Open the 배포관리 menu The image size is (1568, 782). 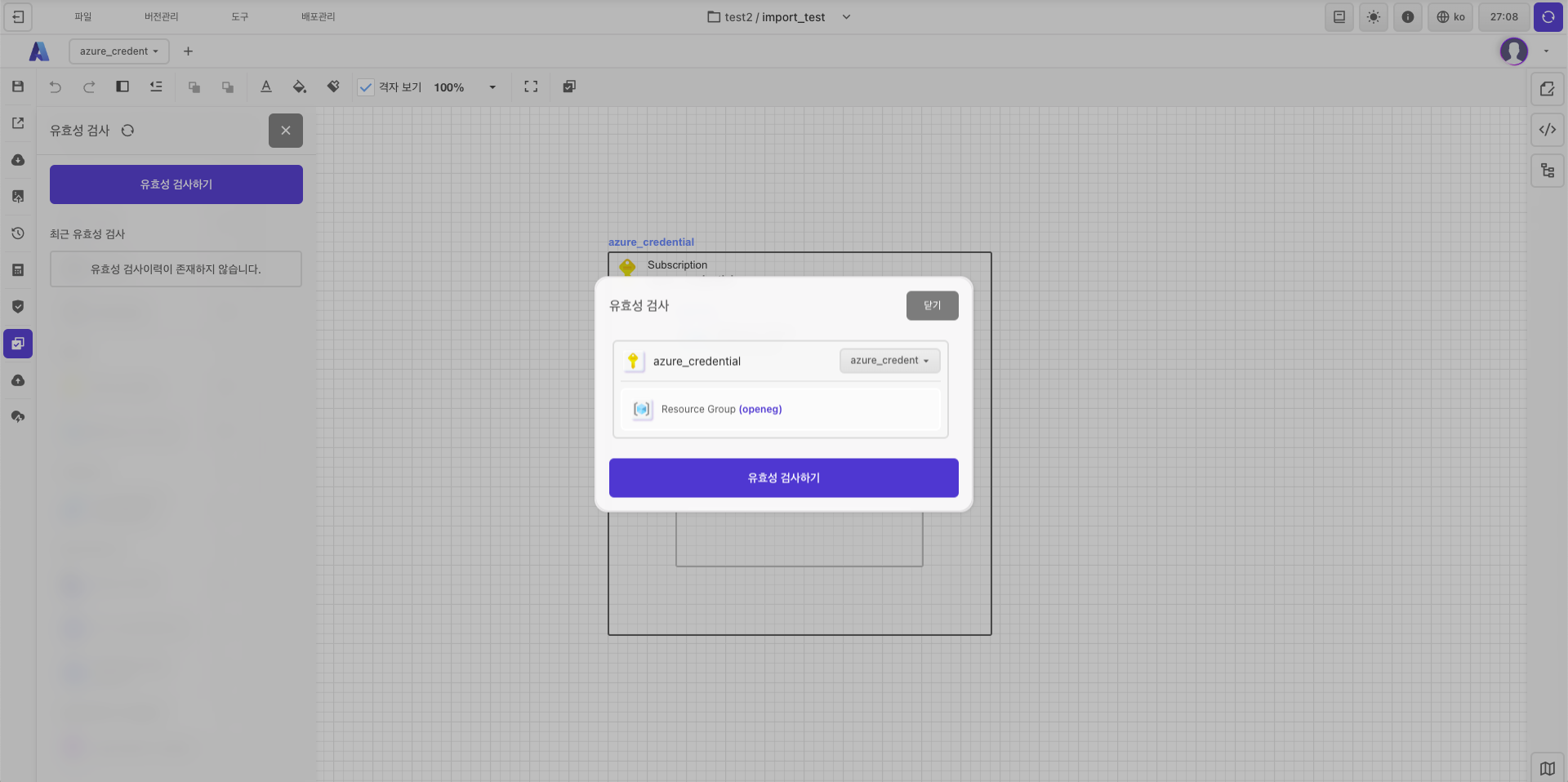coord(318,17)
